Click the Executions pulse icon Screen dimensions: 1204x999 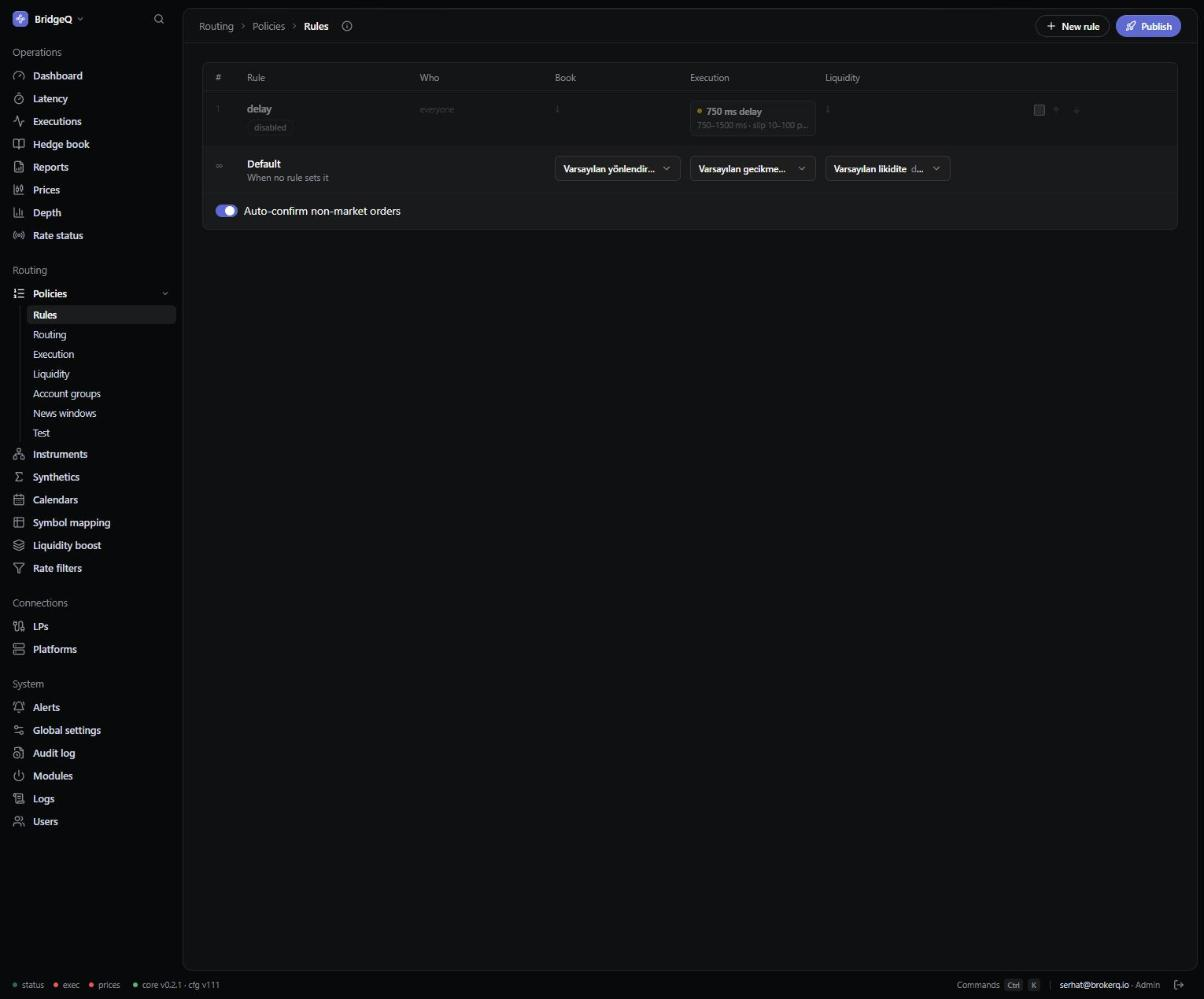pyautogui.click(x=19, y=122)
